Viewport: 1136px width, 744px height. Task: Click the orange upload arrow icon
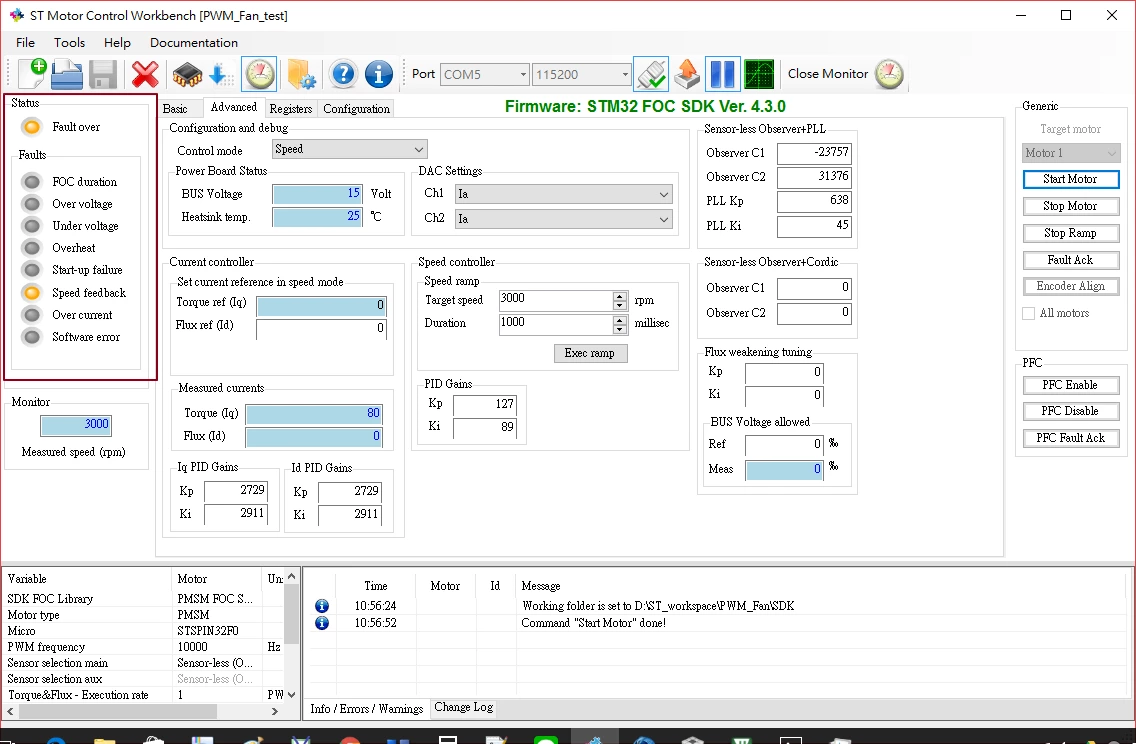click(687, 74)
